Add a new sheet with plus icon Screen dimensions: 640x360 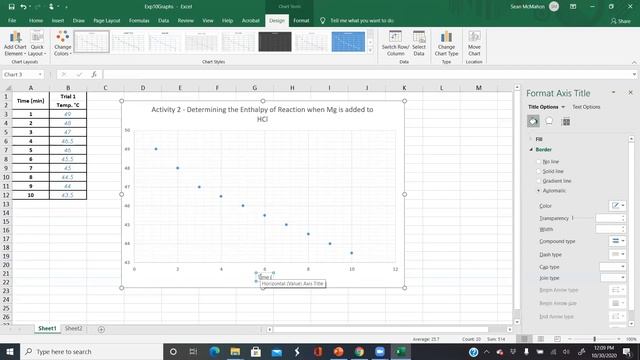(x=101, y=329)
